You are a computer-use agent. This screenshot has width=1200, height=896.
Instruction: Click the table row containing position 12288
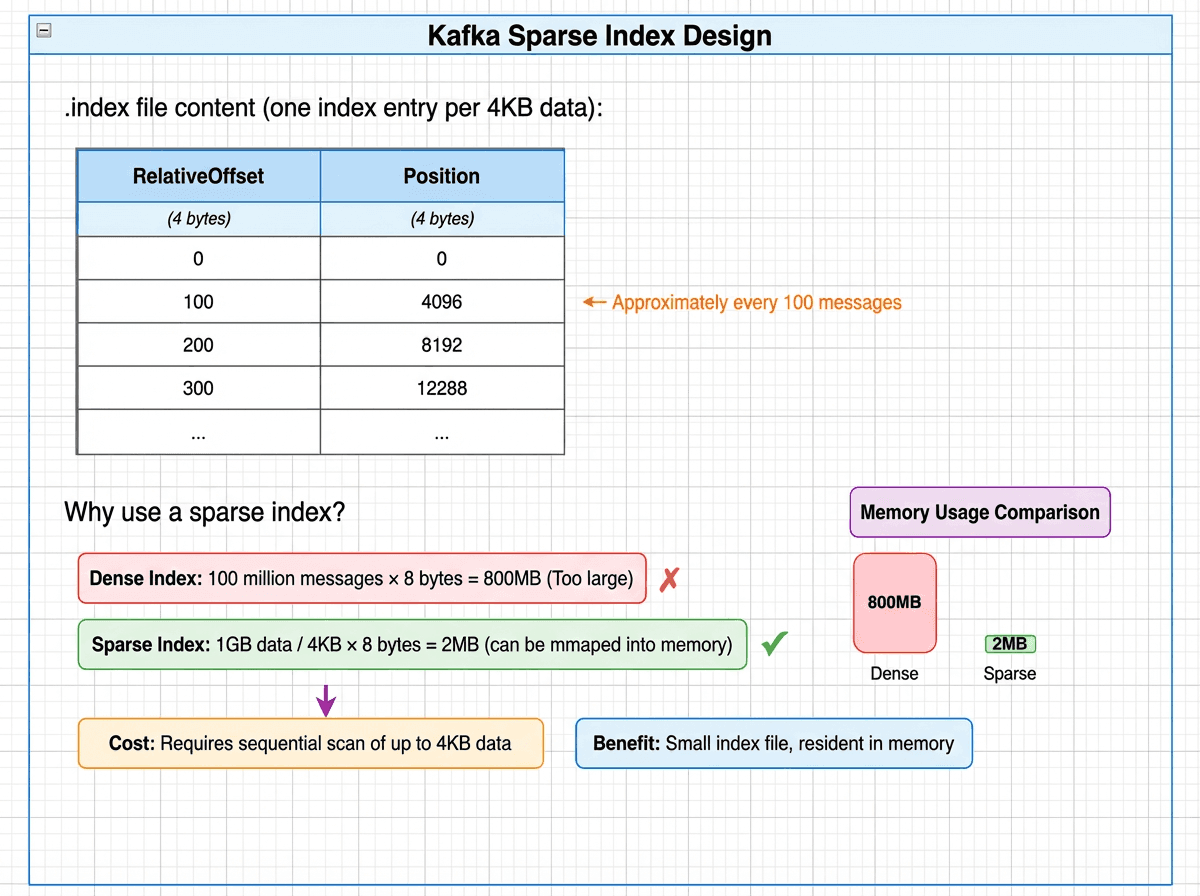pyautogui.click(x=442, y=388)
